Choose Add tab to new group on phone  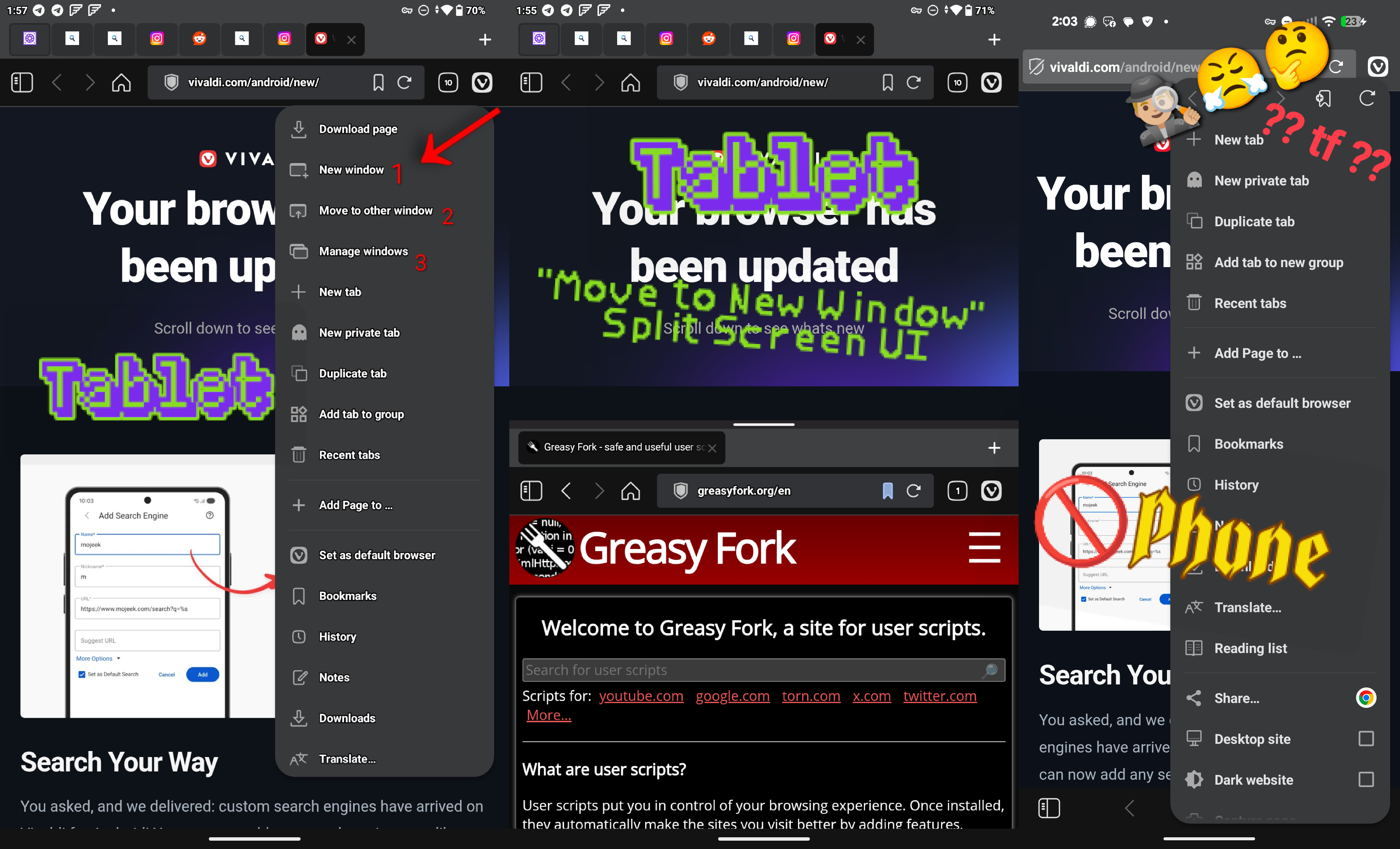[x=1280, y=263]
